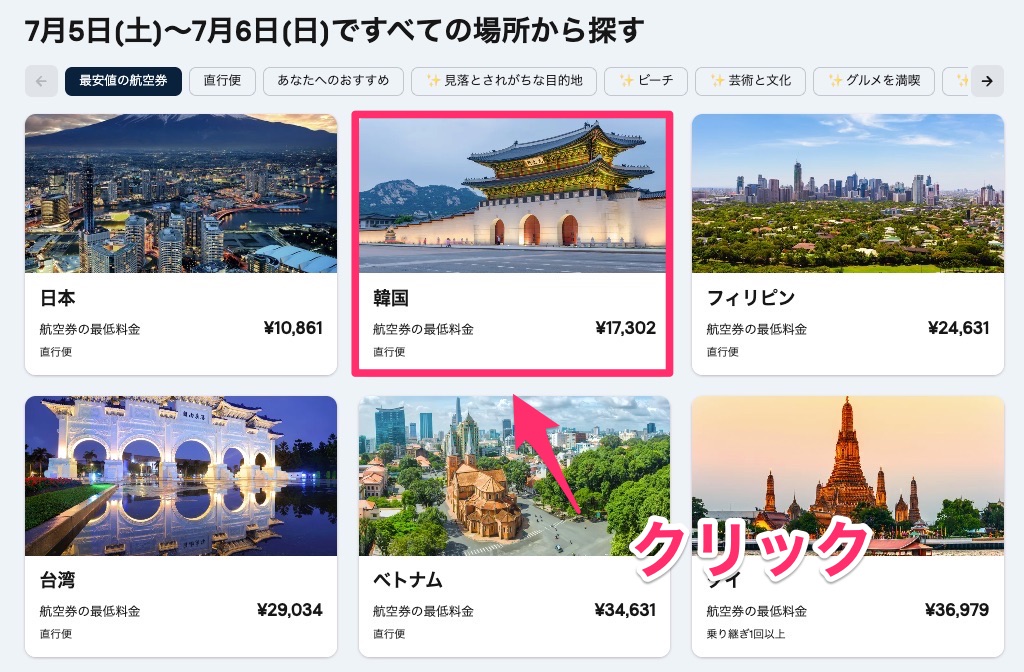Open the 韓国 palace gate photo
The image size is (1024, 672).
click(512, 195)
